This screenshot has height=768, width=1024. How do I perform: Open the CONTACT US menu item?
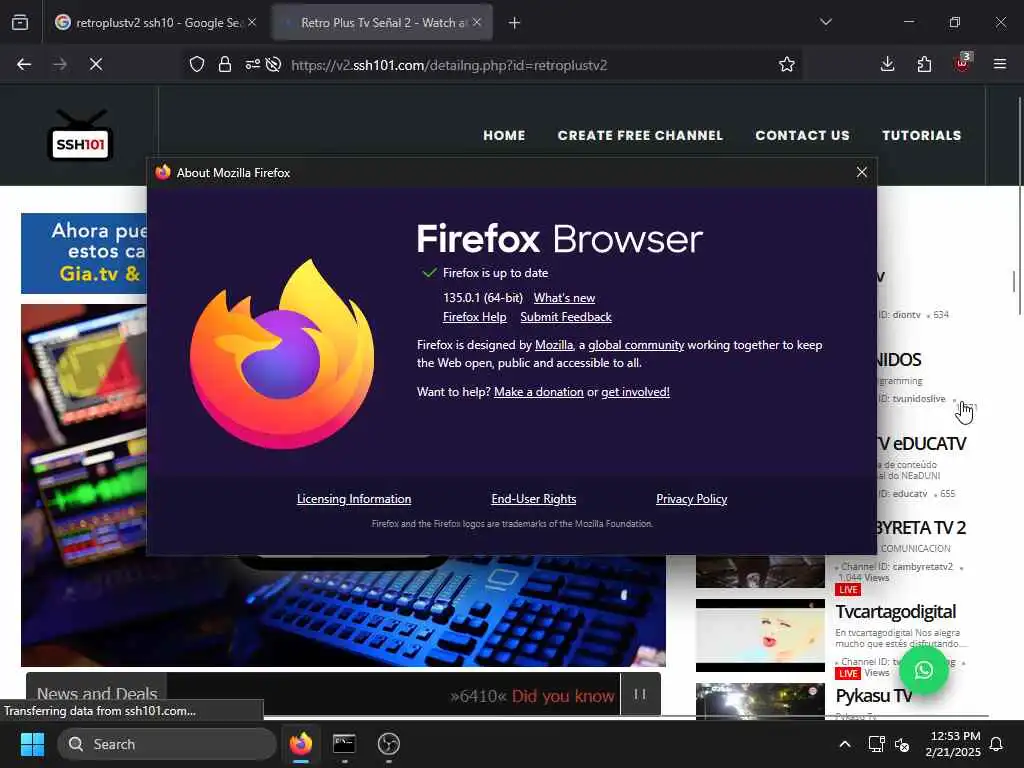click(802, 135)
